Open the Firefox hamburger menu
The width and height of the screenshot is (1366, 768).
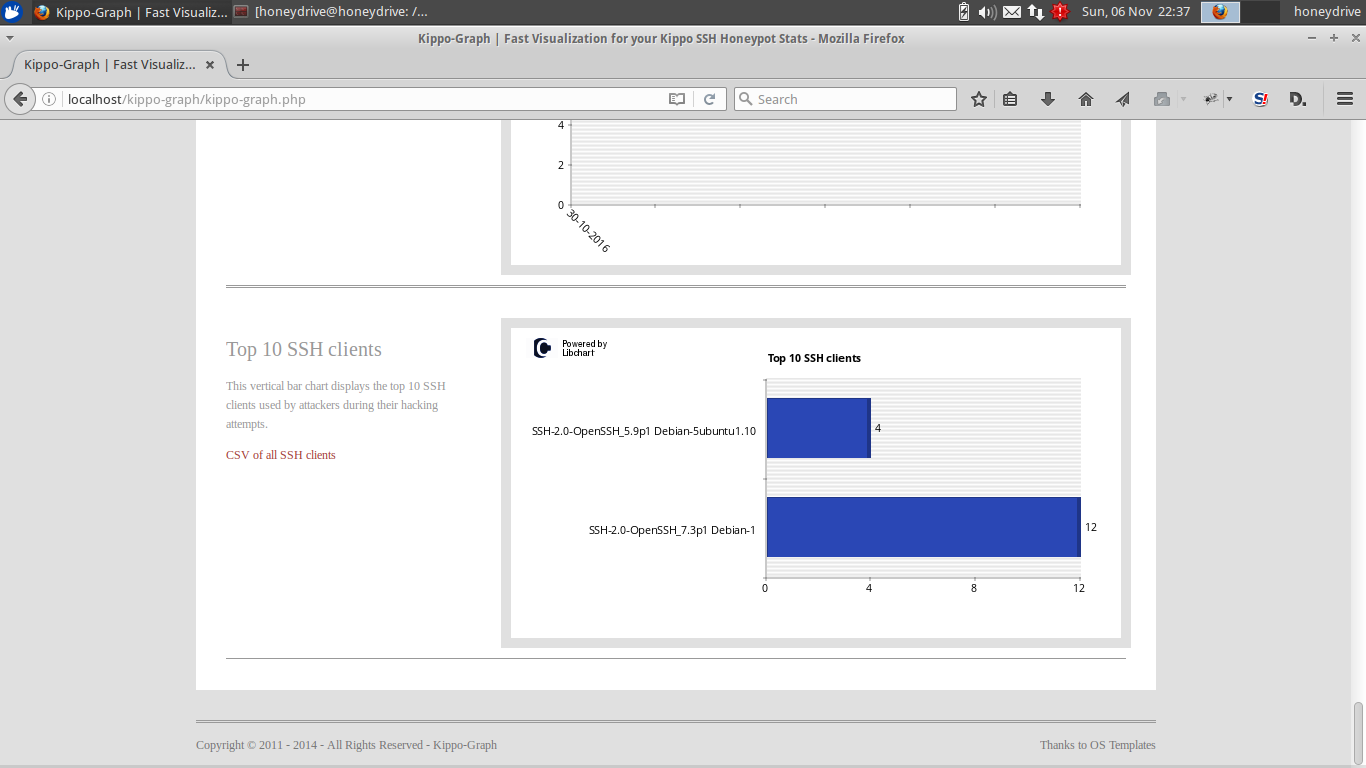(1345, 99)
